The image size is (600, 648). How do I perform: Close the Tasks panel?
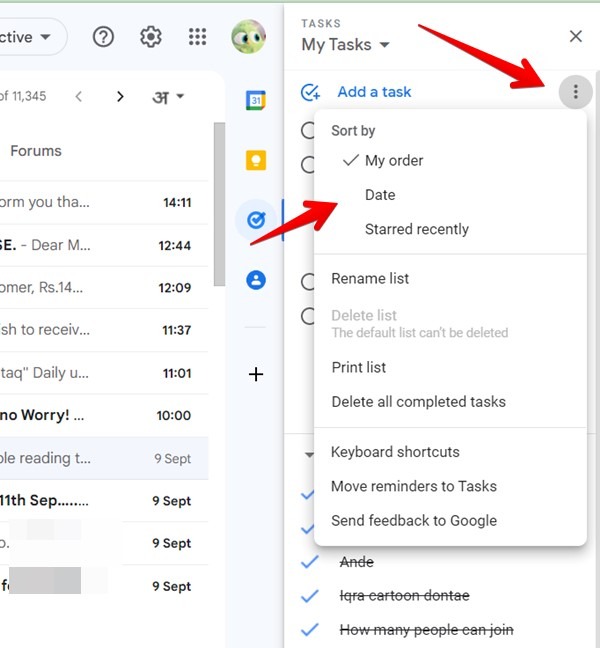576,36
